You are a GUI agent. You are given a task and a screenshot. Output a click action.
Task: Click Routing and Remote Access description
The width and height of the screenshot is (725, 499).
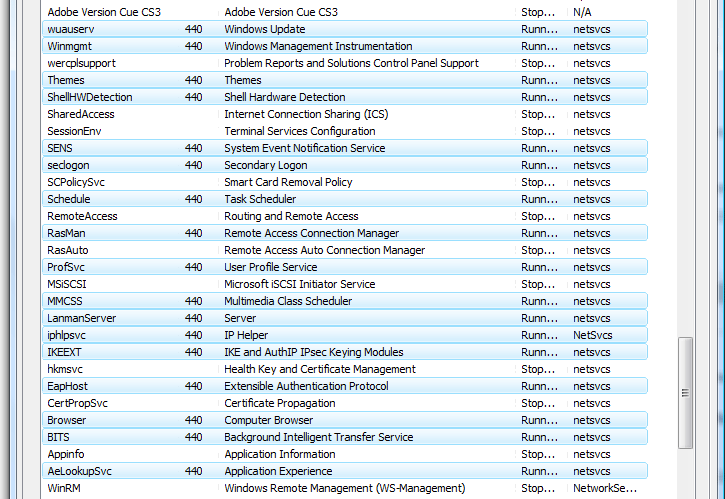pyautogui.click(x=291, y=216)
